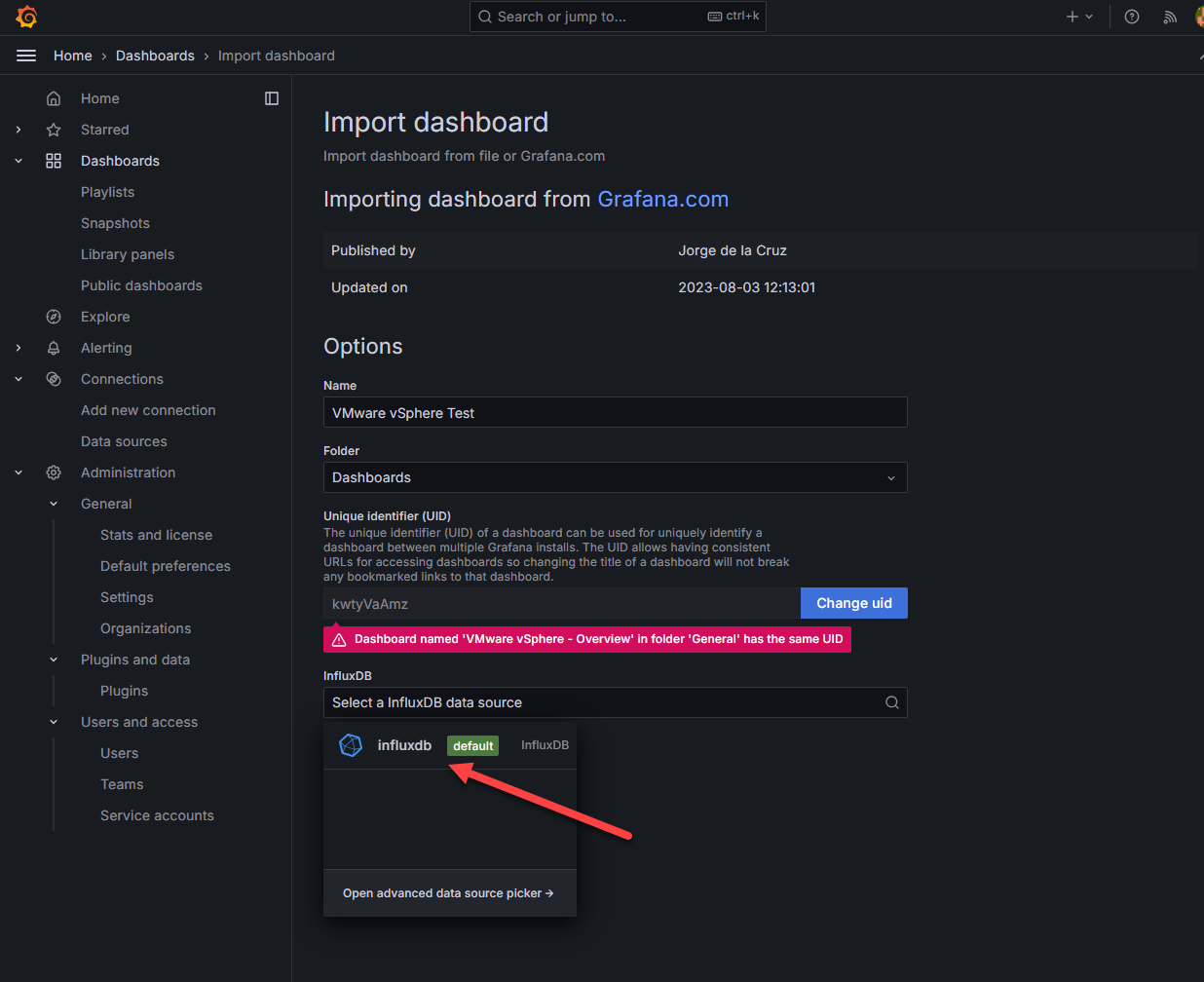
Task: Click the dock menu sidebar icon
Action: 272,98
